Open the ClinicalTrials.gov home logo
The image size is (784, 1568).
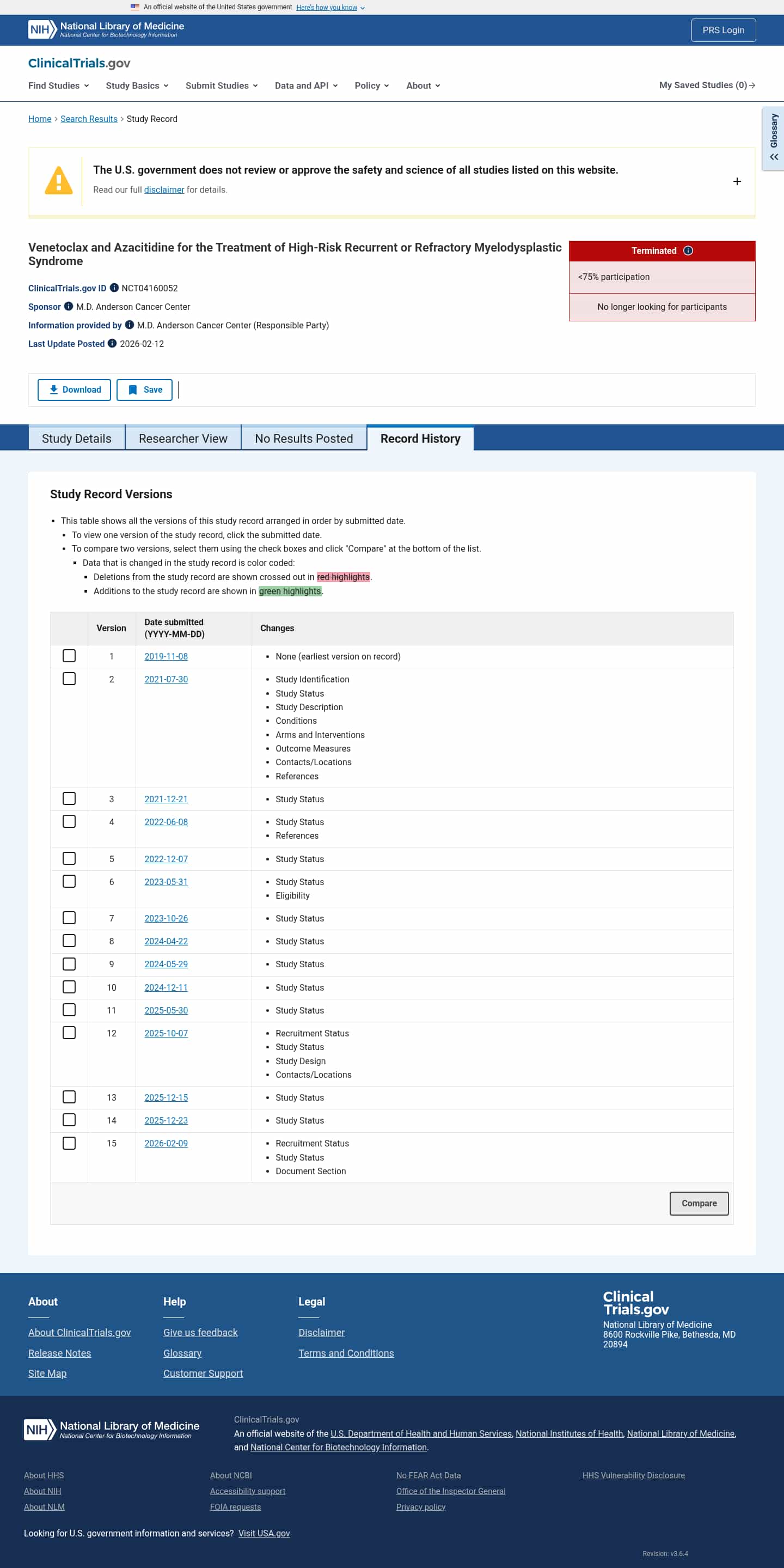(x=79, y=63)
